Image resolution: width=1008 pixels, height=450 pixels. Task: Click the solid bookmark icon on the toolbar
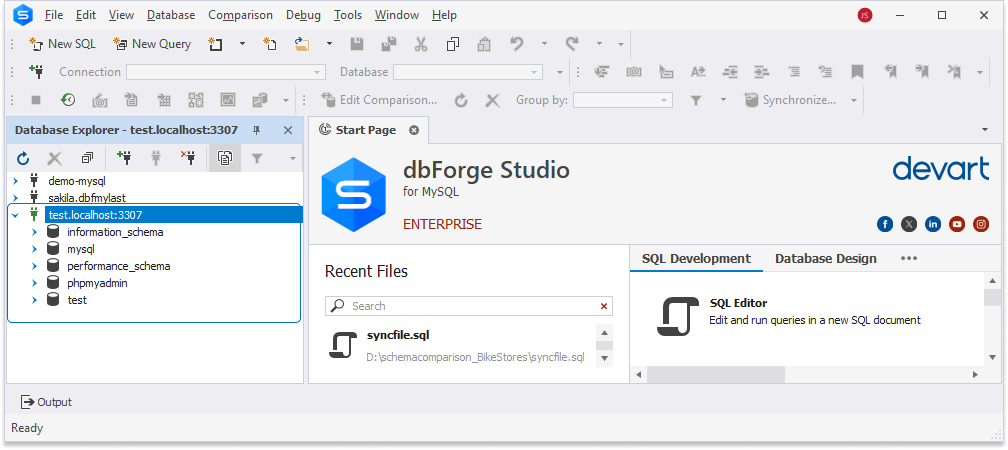[857, 72]
